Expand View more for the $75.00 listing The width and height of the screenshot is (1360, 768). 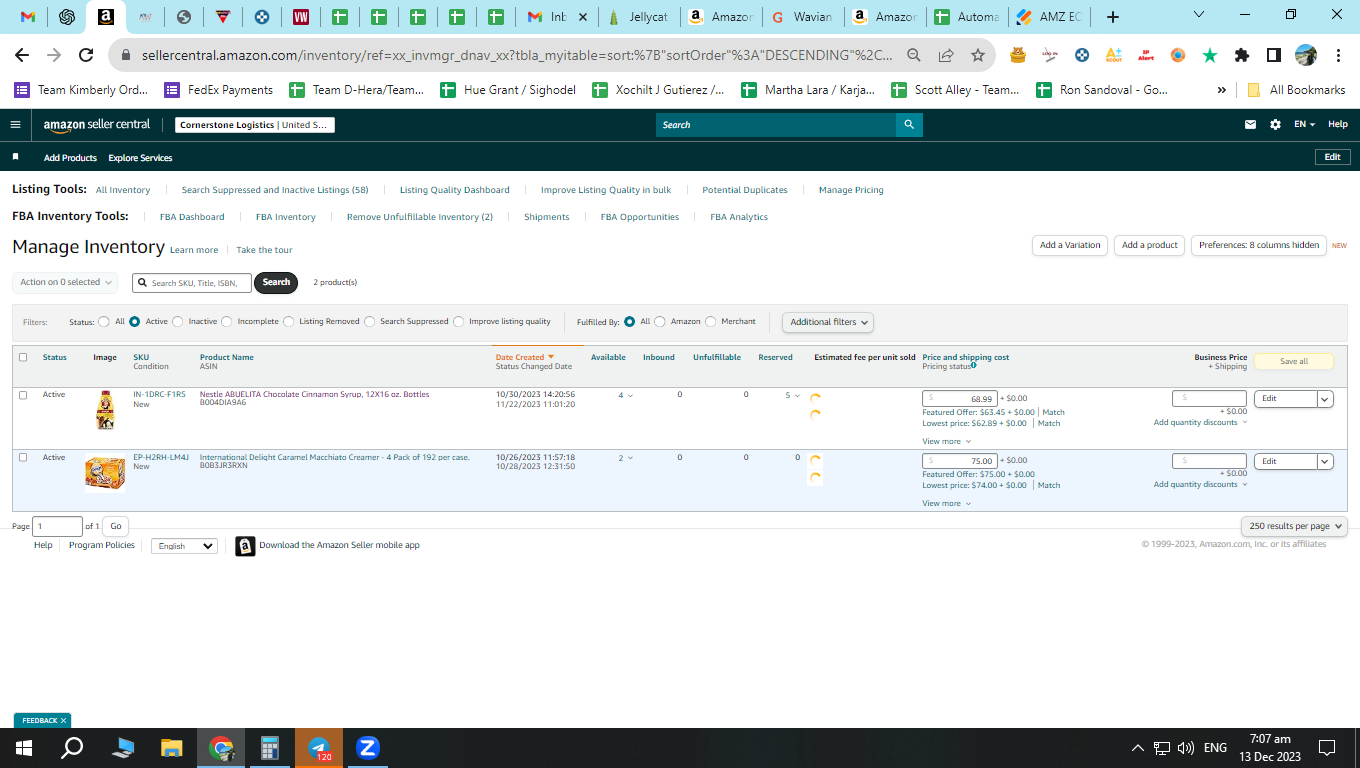946,503
